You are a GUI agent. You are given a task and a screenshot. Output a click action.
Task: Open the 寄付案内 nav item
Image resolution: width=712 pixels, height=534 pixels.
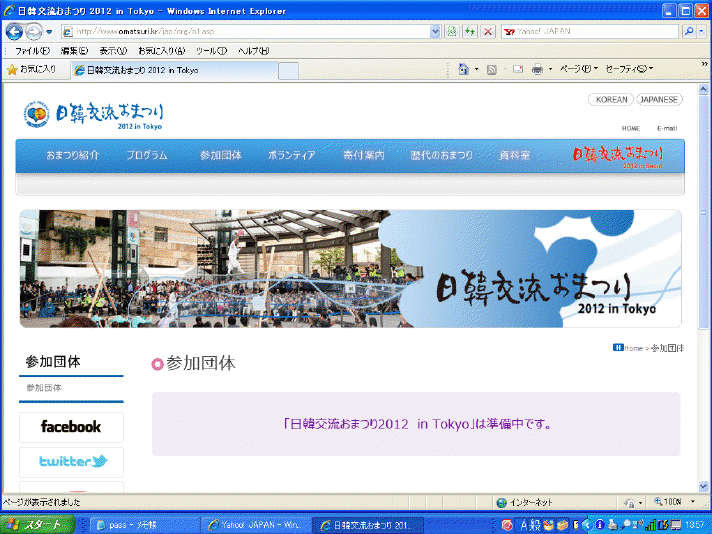coord(364,155)
